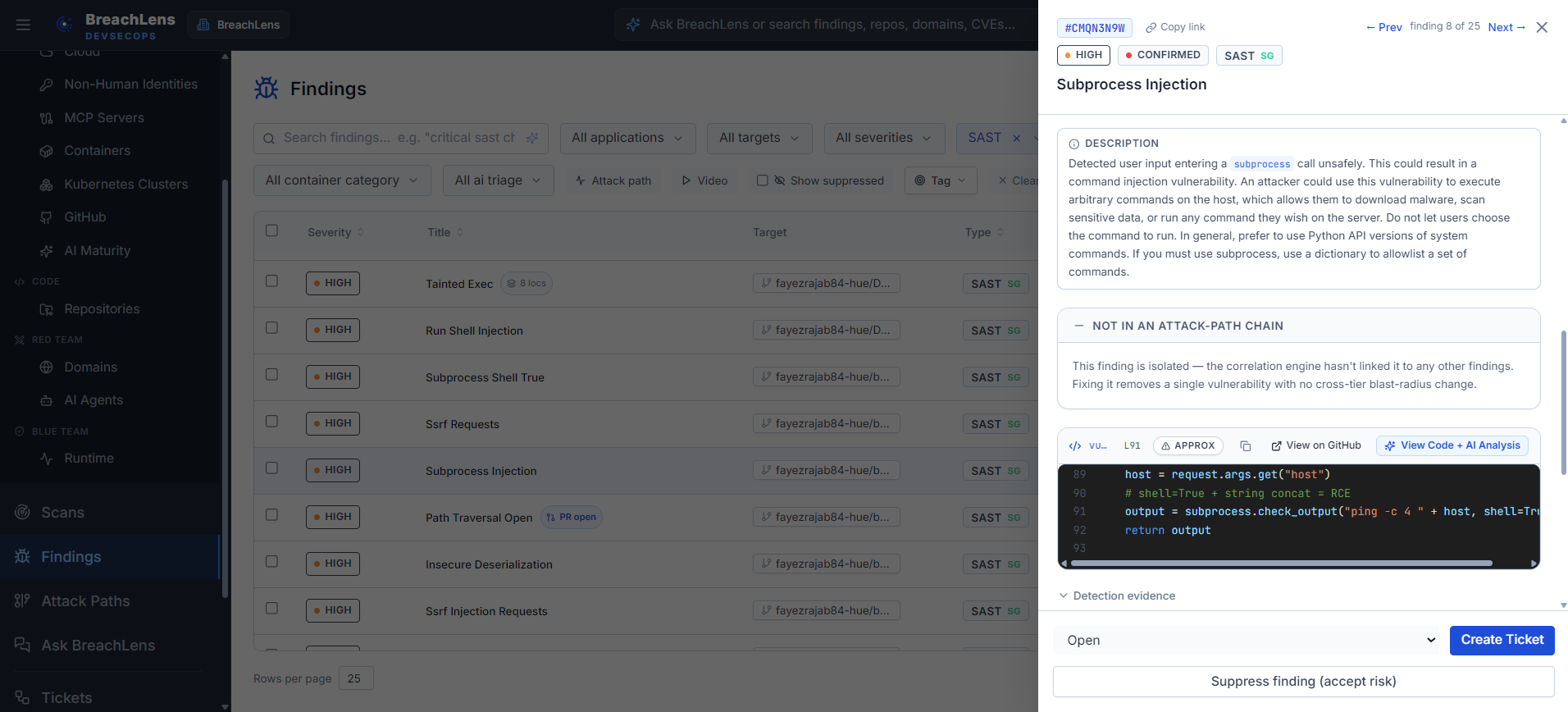This screenshot has width=1568, height=712.
Task: Sort findings by Severity column
Action: 335,233
